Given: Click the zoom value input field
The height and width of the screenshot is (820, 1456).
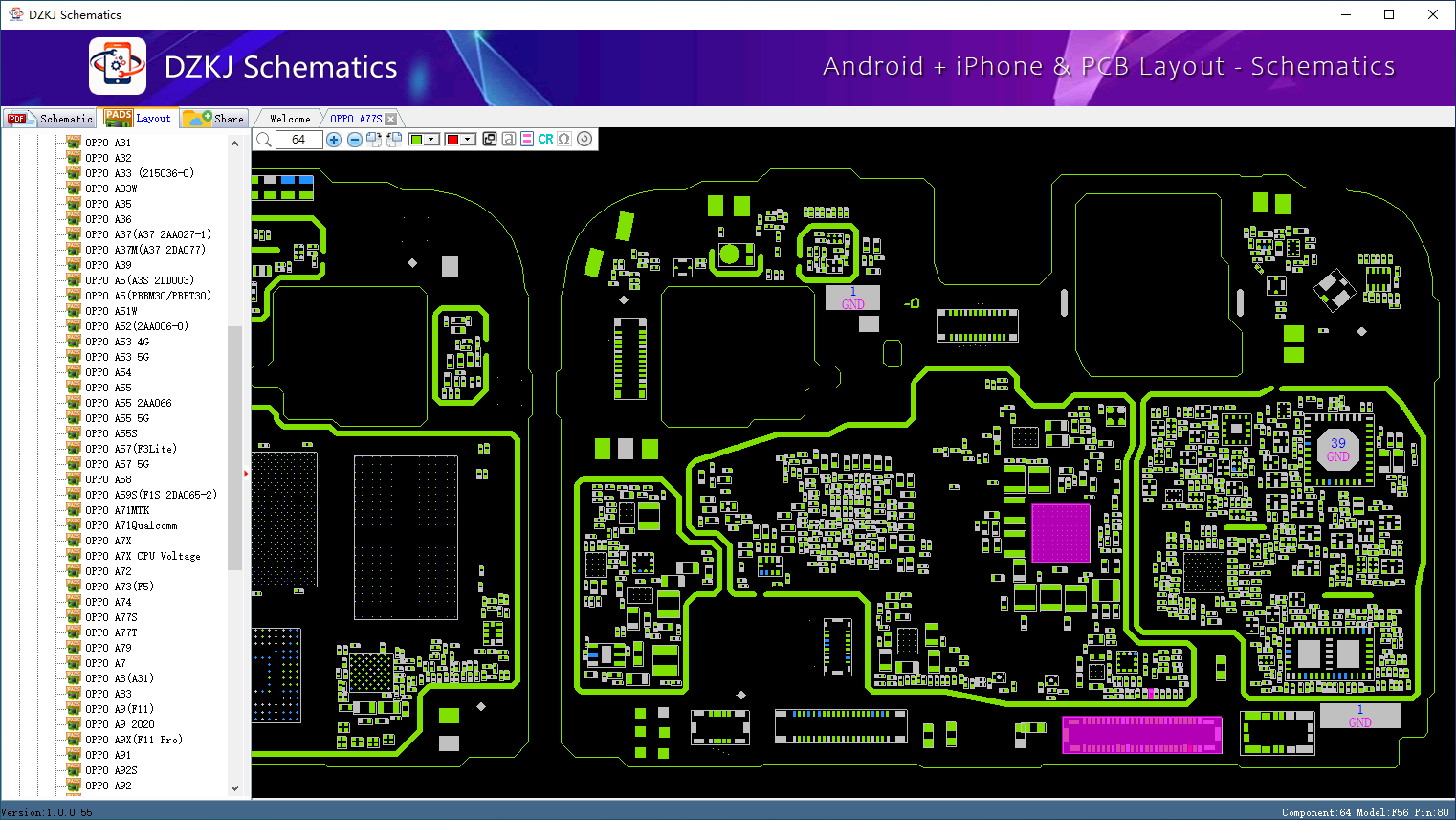Looking at the screenshot, I should (298, 140).
